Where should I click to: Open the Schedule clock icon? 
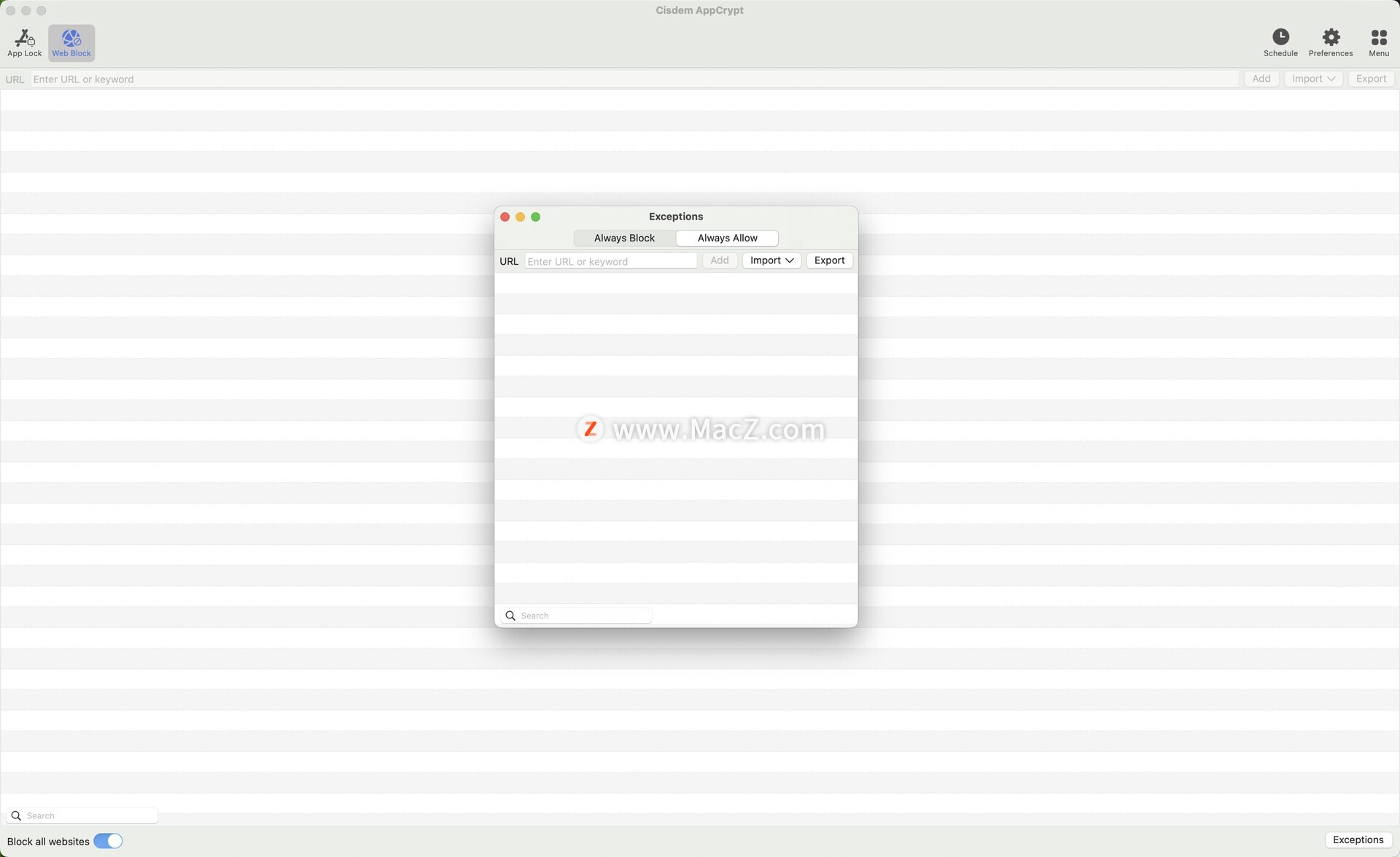point(1280,43)
